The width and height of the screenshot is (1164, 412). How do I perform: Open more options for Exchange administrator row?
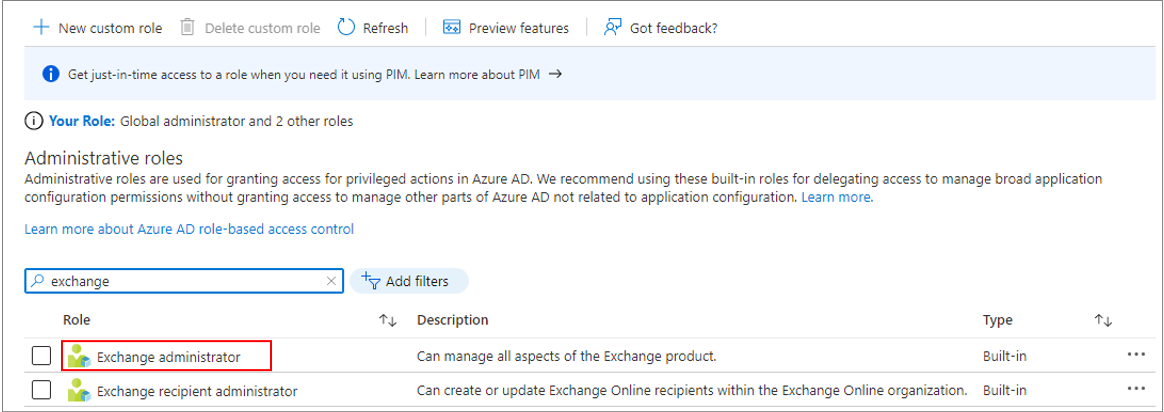tap(1136, 355)
